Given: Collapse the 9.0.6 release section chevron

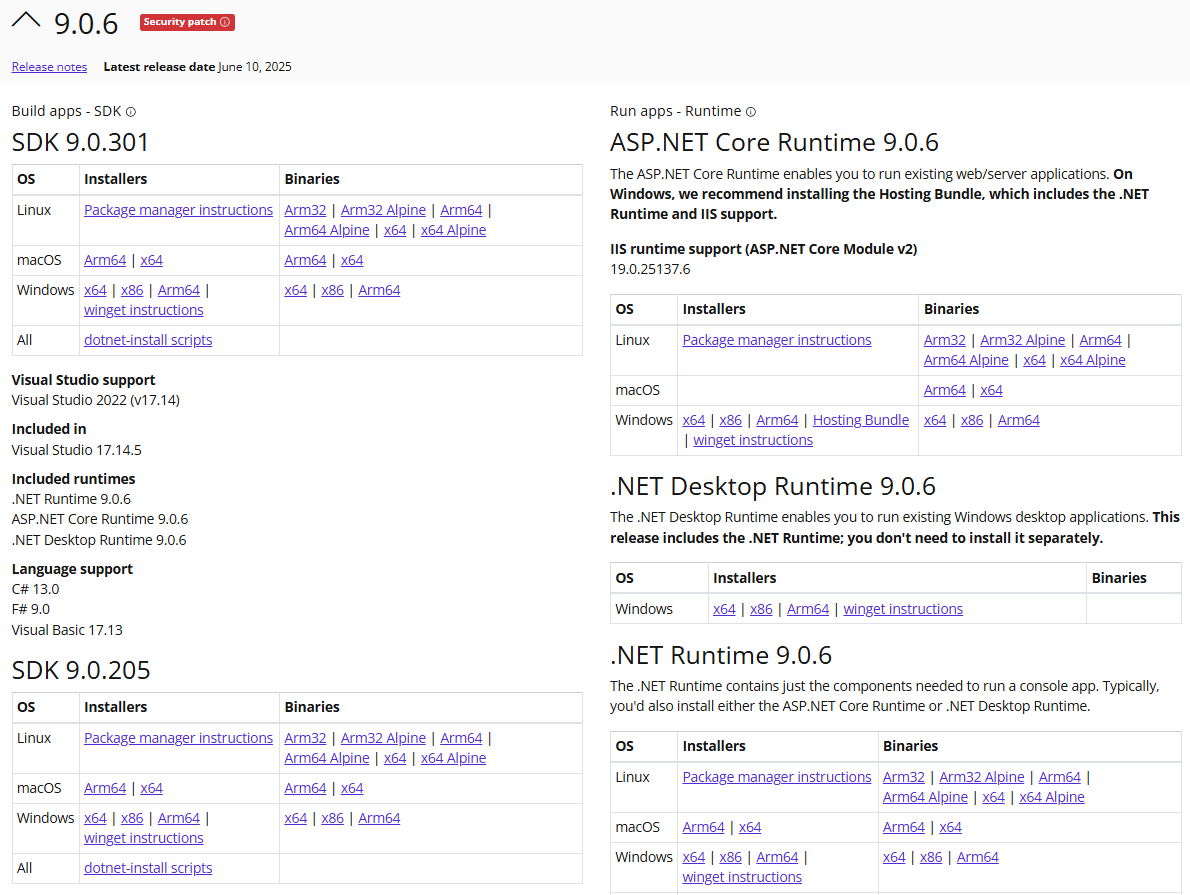Looking at the screenshot, I should 25,20.
